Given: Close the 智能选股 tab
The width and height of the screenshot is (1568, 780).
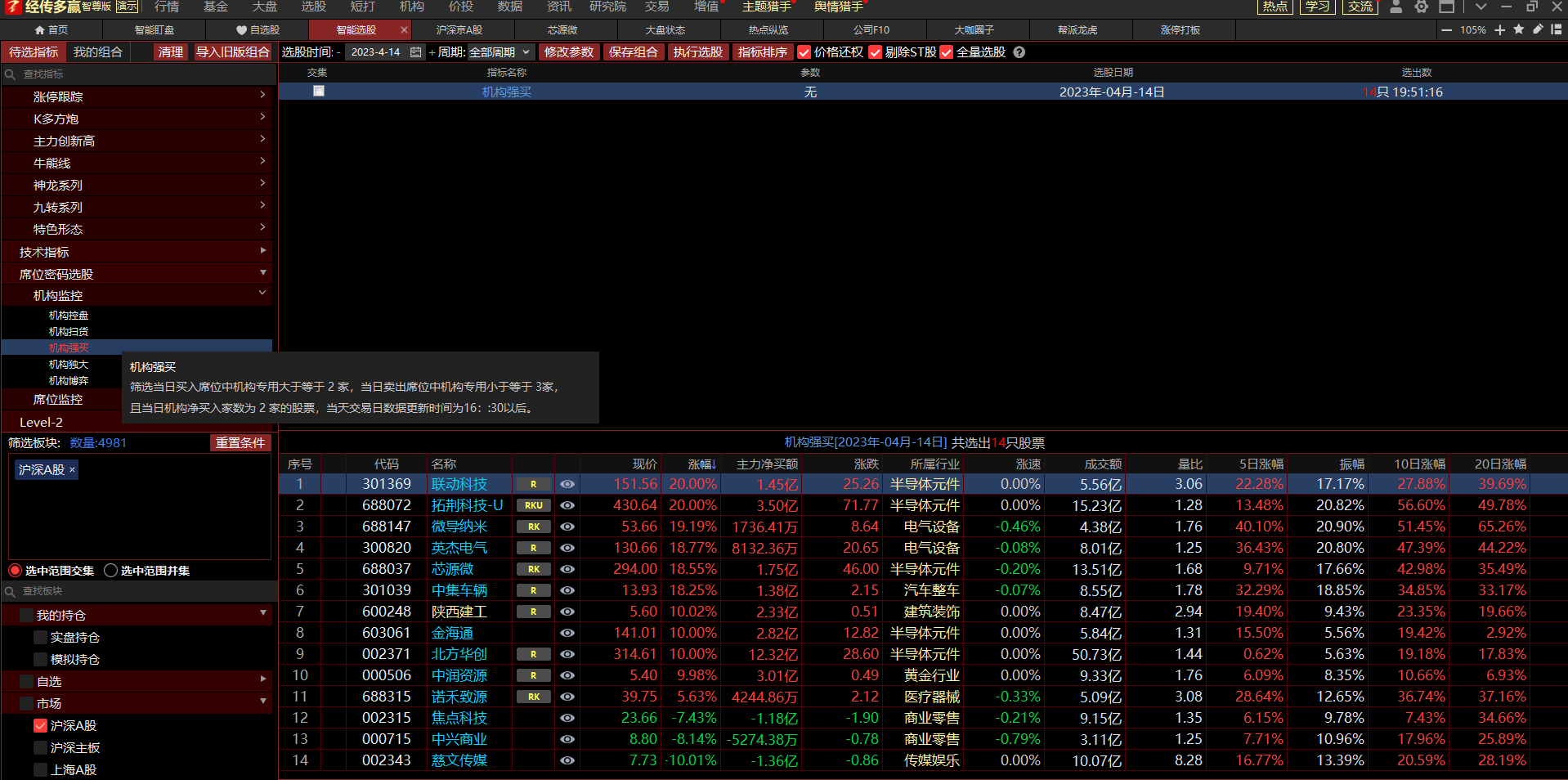Looking at the screenshot, I should tap(403, 29).
